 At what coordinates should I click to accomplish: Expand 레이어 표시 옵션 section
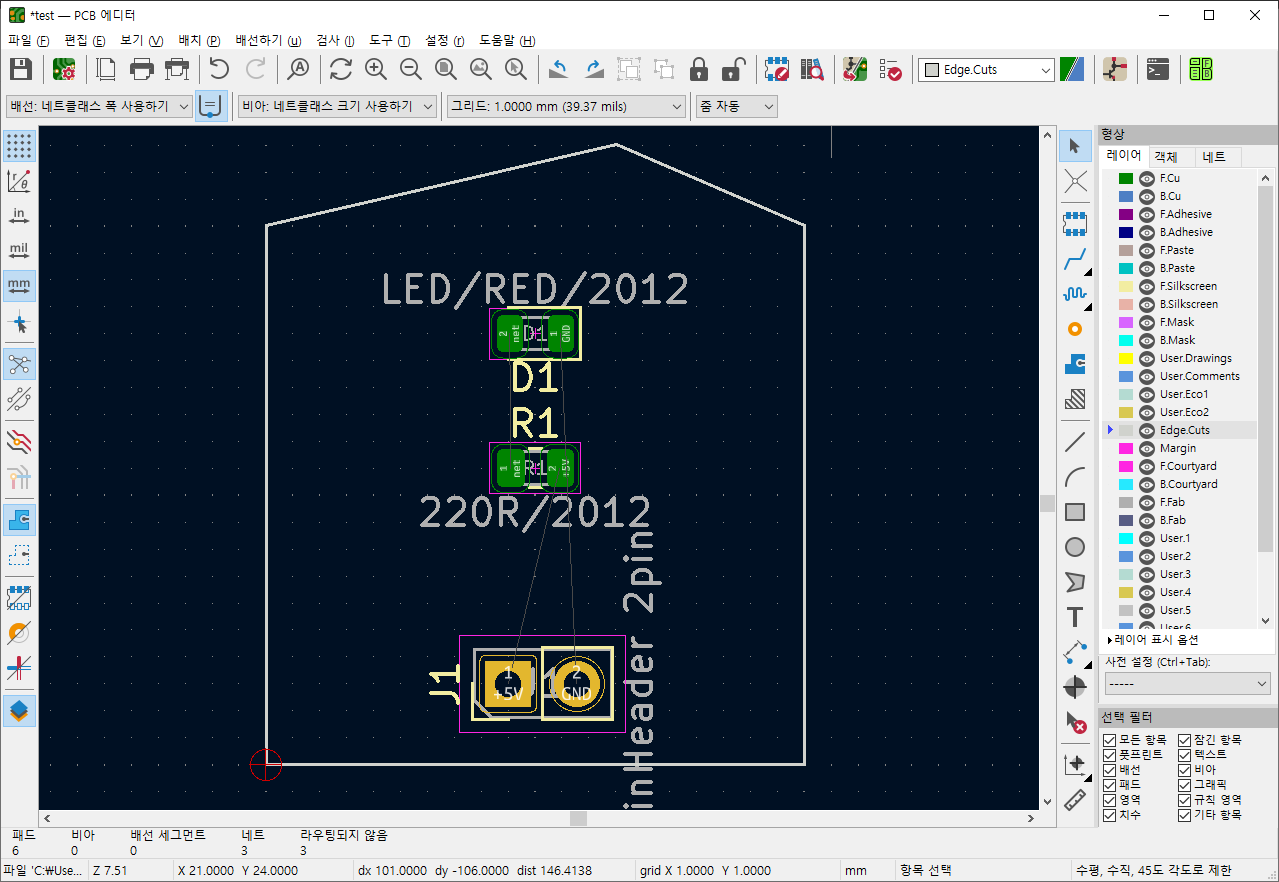click(x=1153, y=640)
